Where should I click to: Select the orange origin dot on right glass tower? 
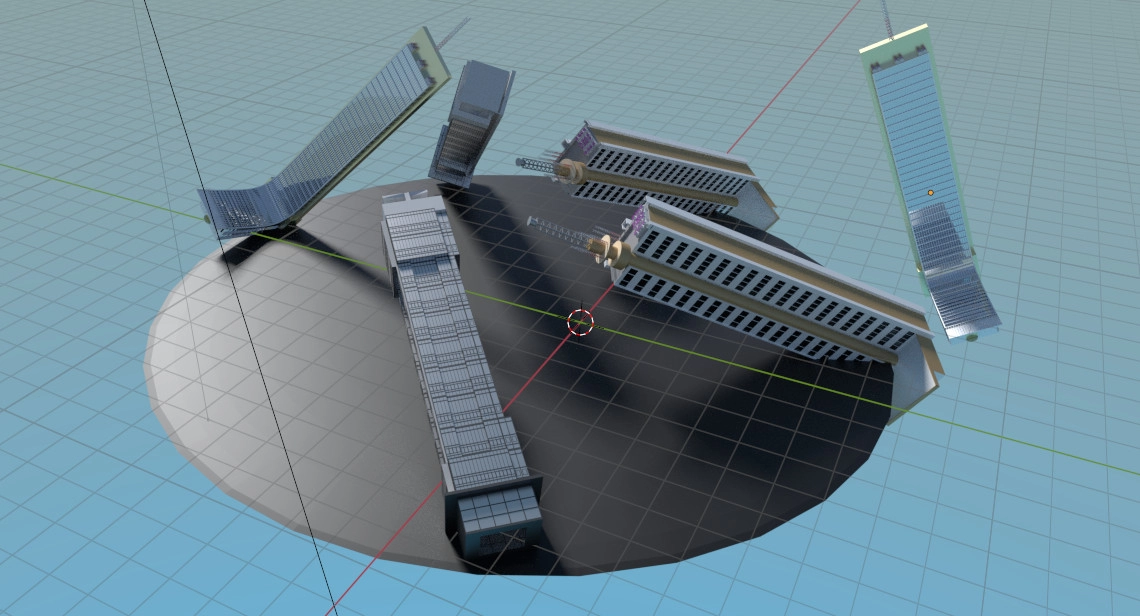point(930,192)
